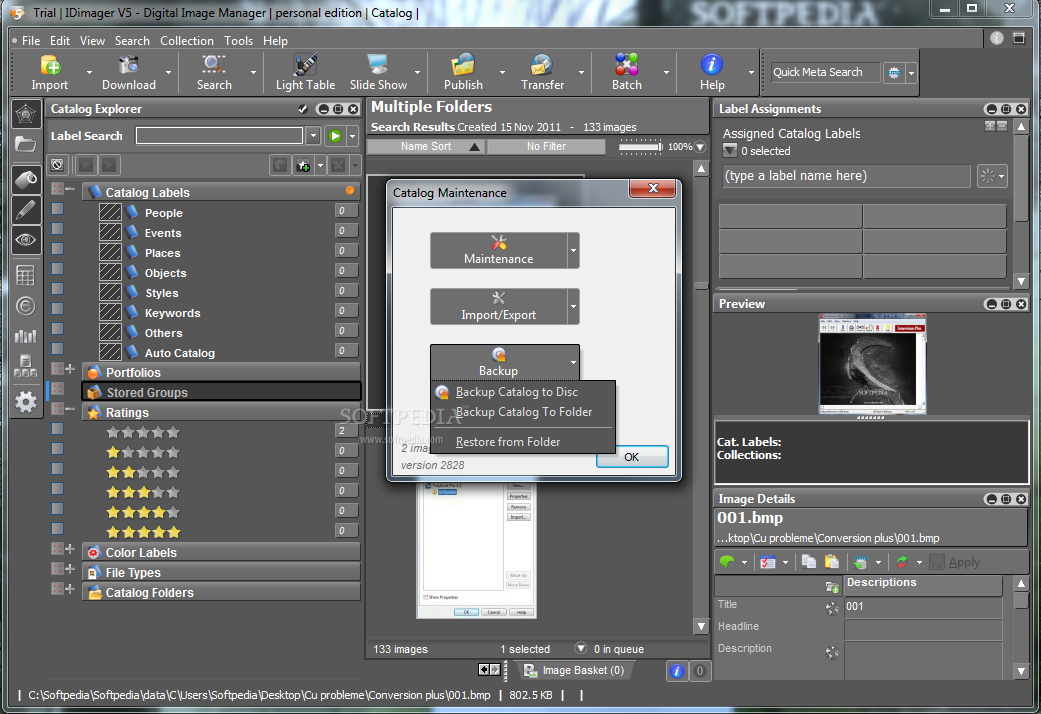Expand the File Types section

click(70, 568)
